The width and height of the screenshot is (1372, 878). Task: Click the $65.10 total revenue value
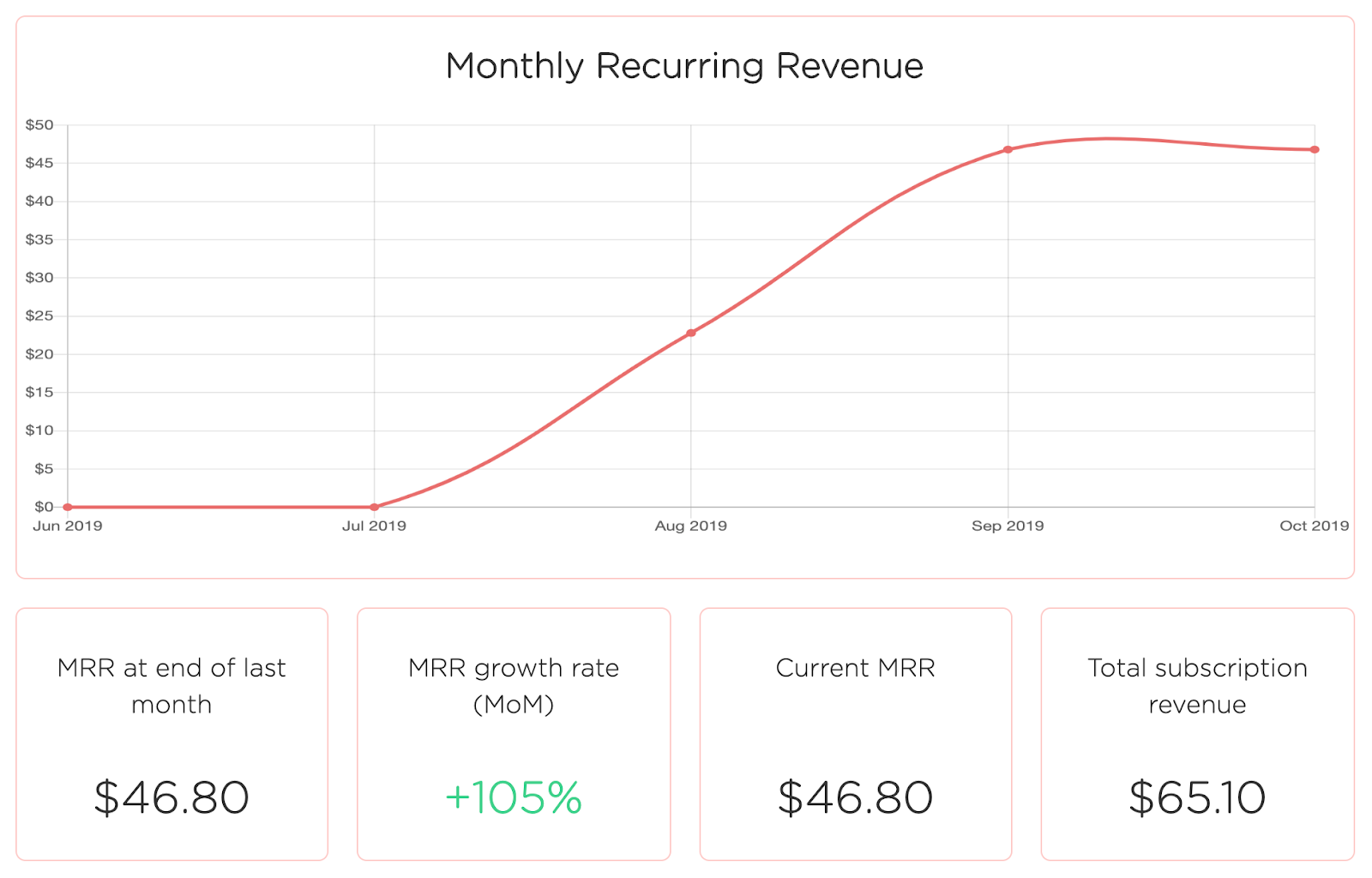coord(1197,797)
